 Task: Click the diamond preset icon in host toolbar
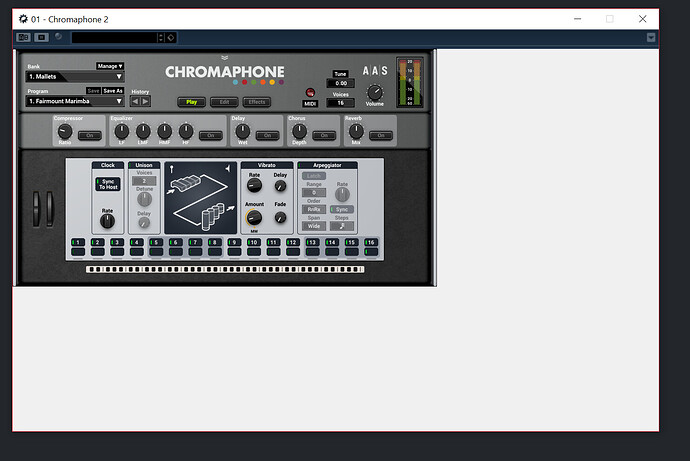tap(171, 37)
